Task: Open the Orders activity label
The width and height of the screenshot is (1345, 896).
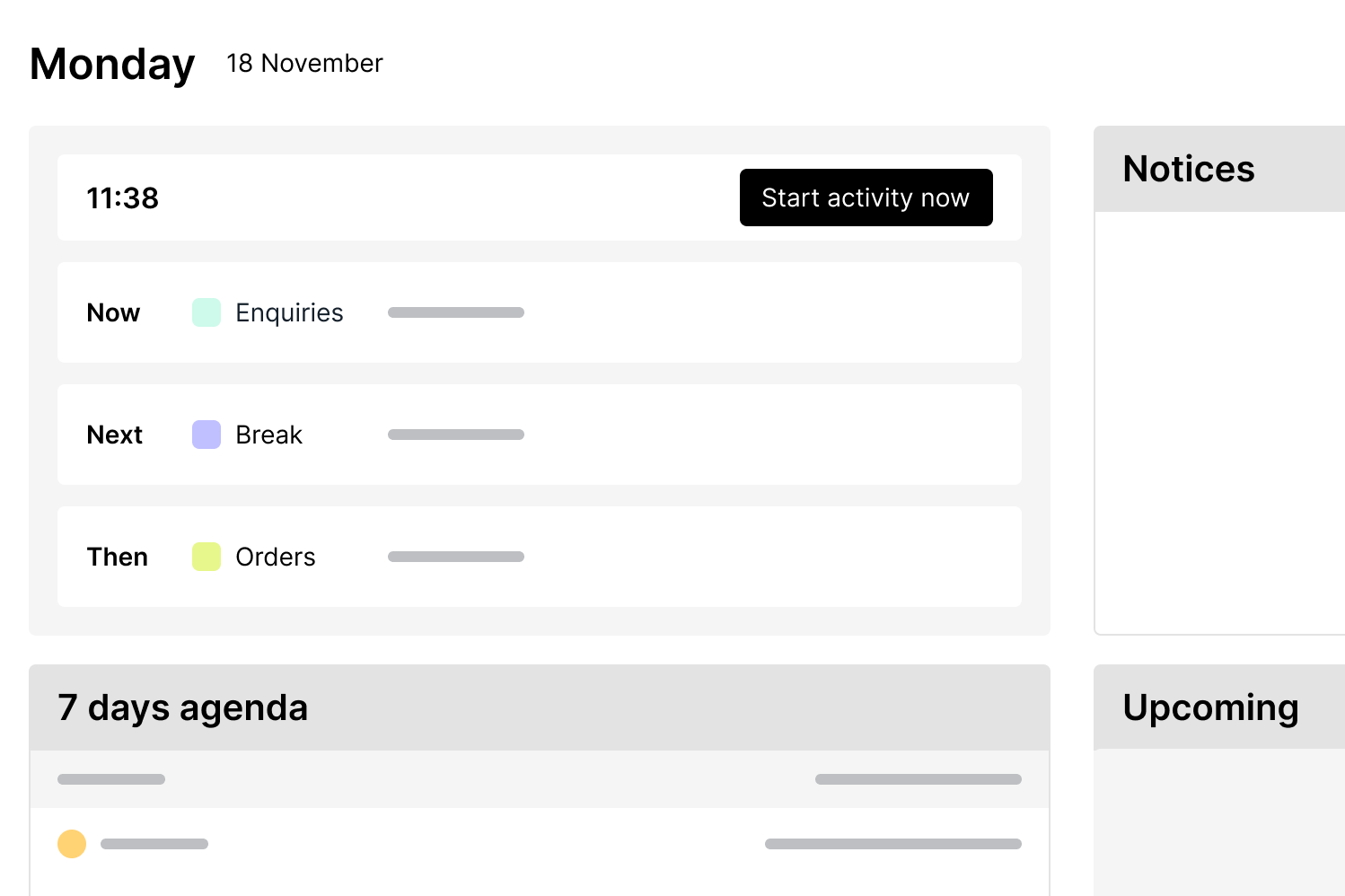Action: [275, 557]
